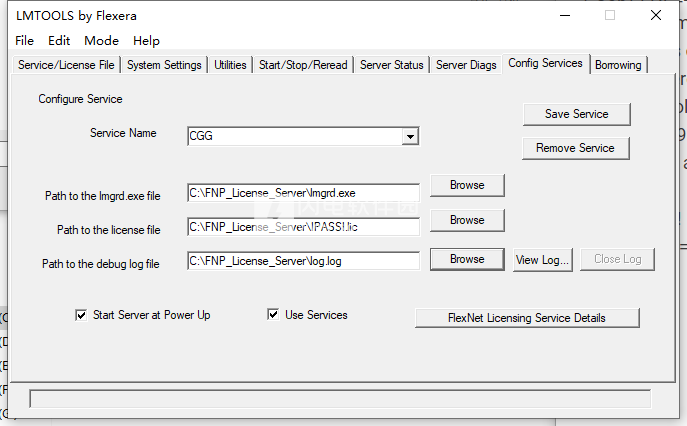Minimize the LMTOOLS window
Viewport: 687px width, 426px height.
pyautogui.click(x=565, y=15)
